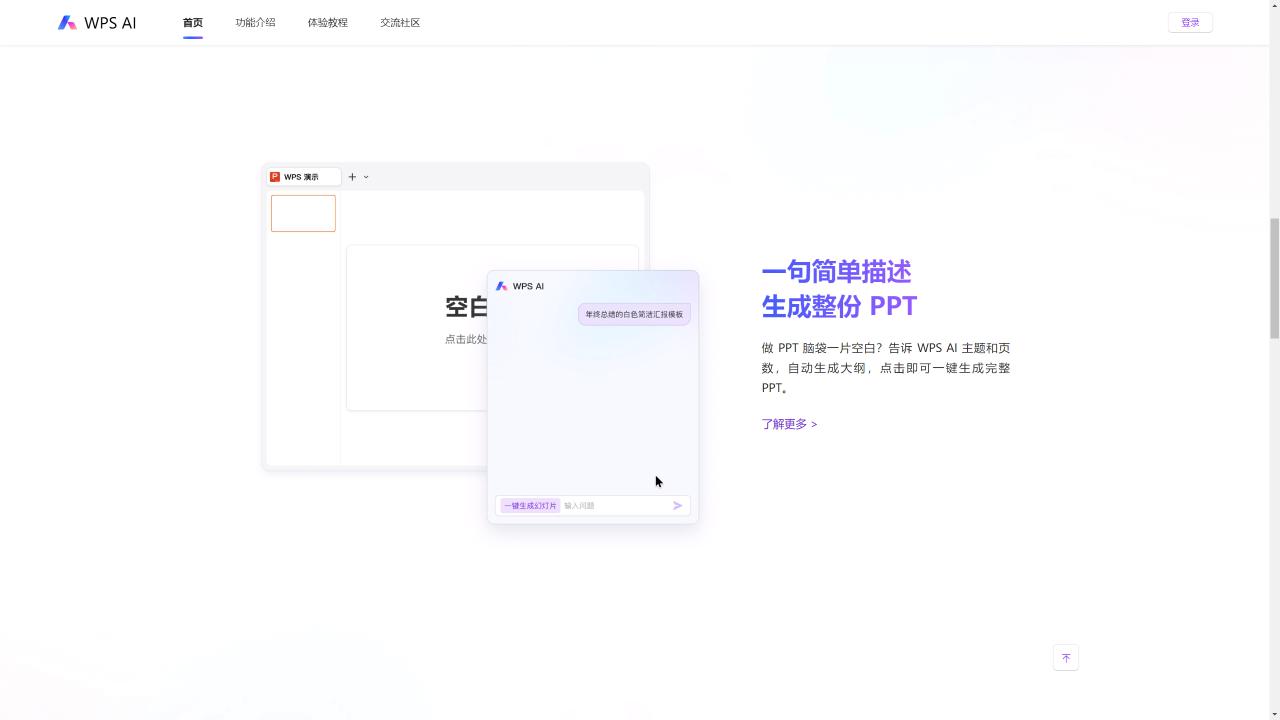Viewport: 1280px width, 720px height.
Task: Select the WPS 演示 tab in the demo
Action: 304,177
